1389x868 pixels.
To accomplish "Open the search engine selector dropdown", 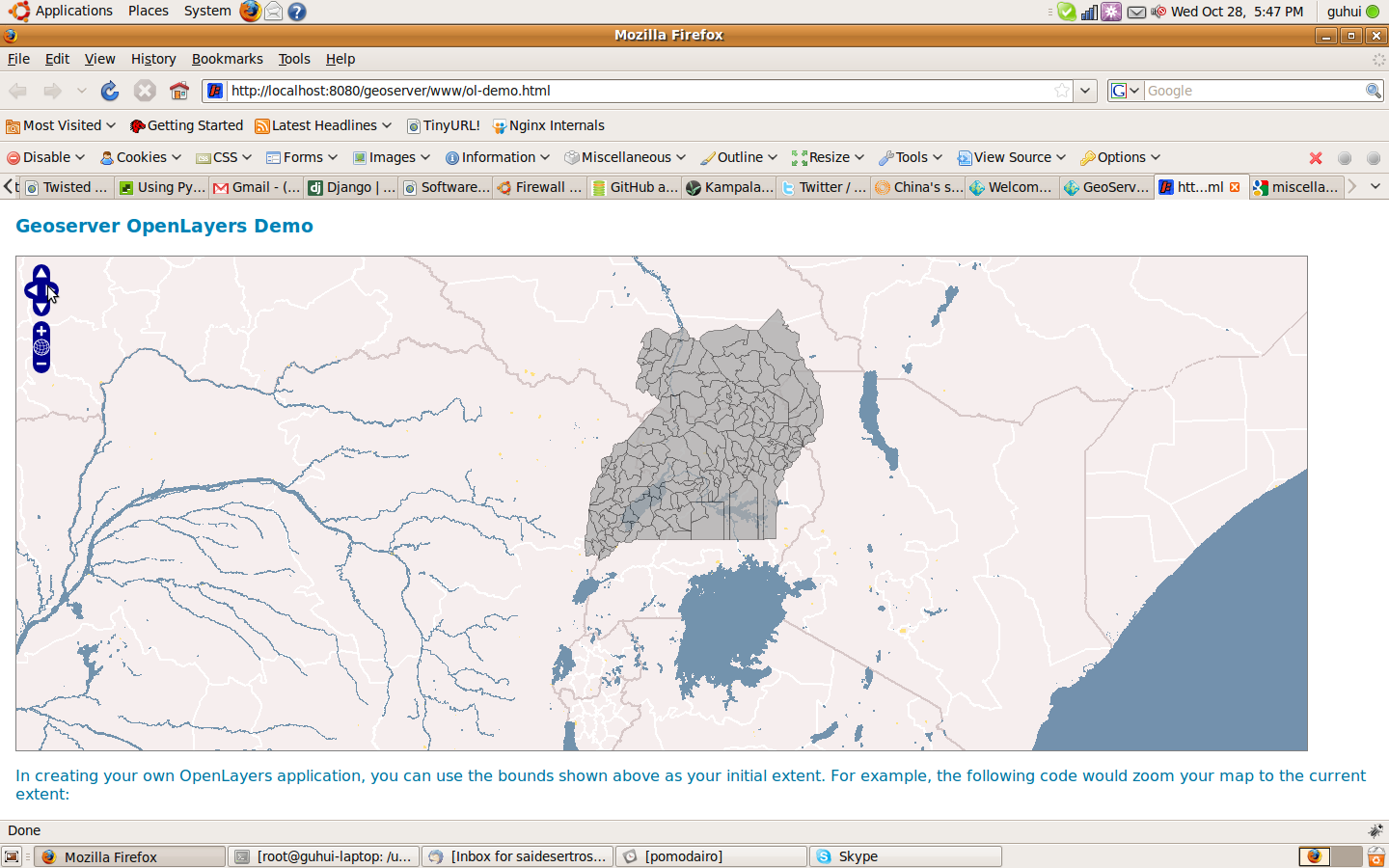I will tap(1125, 91).
